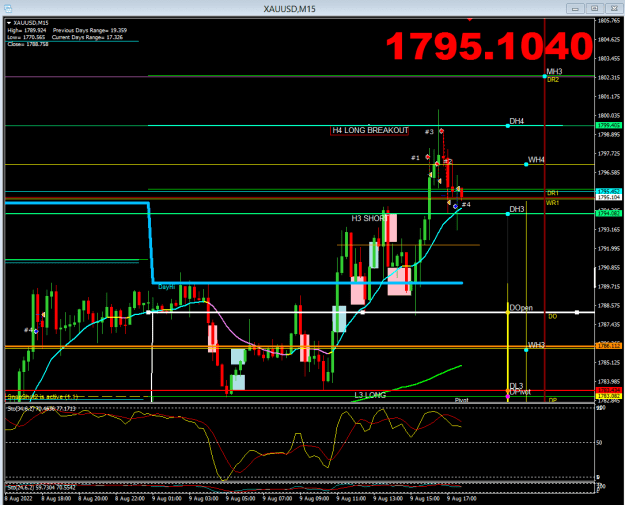Click the red diamond marker at #3
This screenshot has height=505, width=625.
click(441, 131)
